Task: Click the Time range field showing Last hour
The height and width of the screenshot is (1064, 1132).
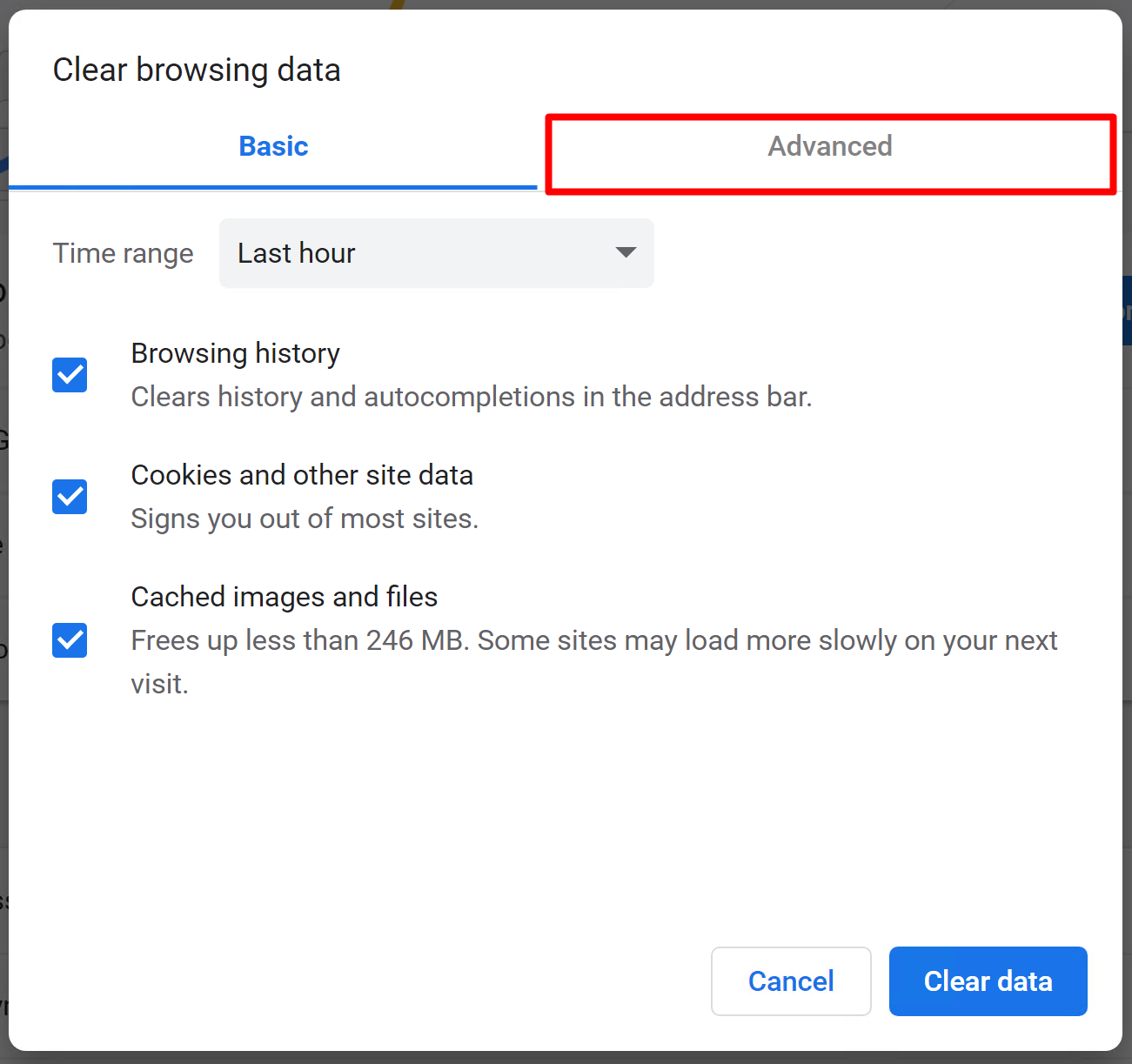Action: pos(435,253)
